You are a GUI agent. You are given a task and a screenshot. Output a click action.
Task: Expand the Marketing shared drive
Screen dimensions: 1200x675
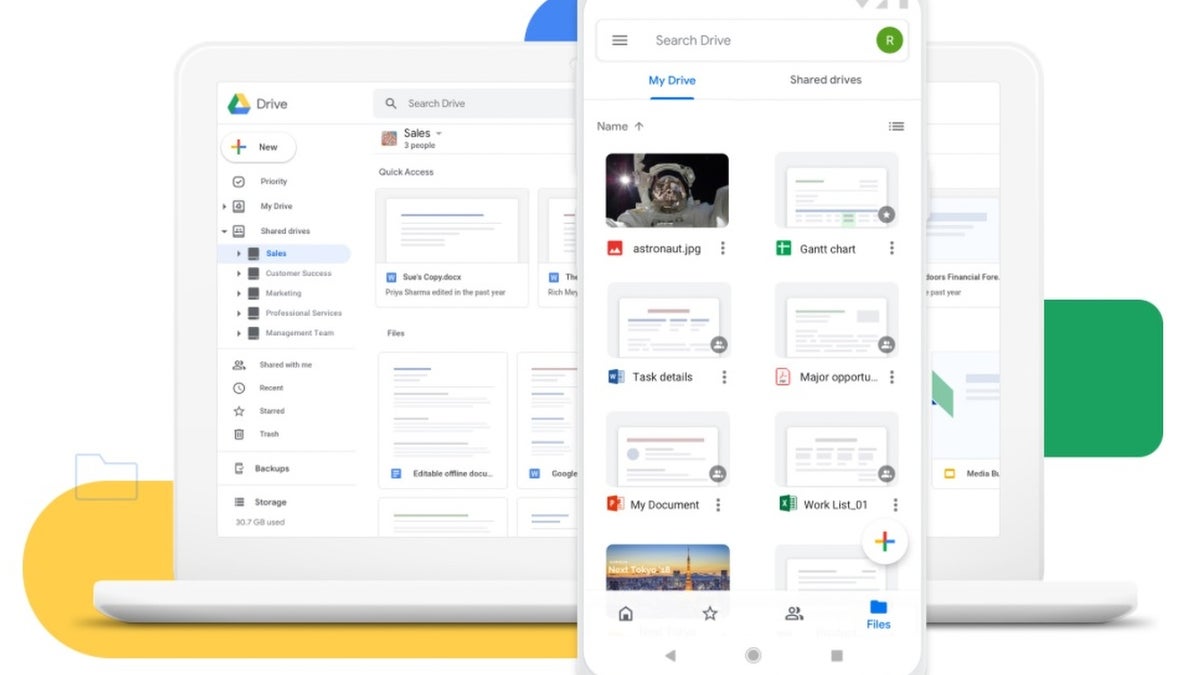tap(238, 294)
